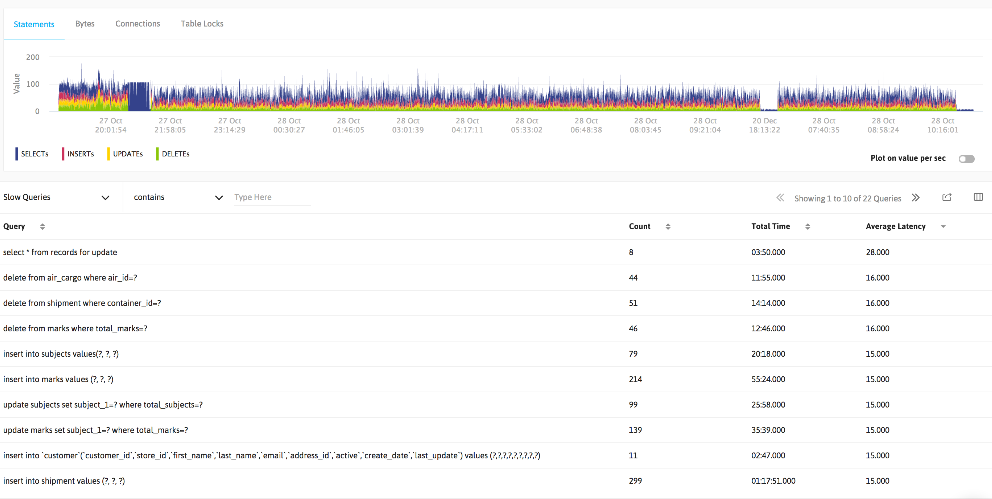Select the 'select * from records' query row
Screen dimensions: 992x499
(x=496, y=252)
